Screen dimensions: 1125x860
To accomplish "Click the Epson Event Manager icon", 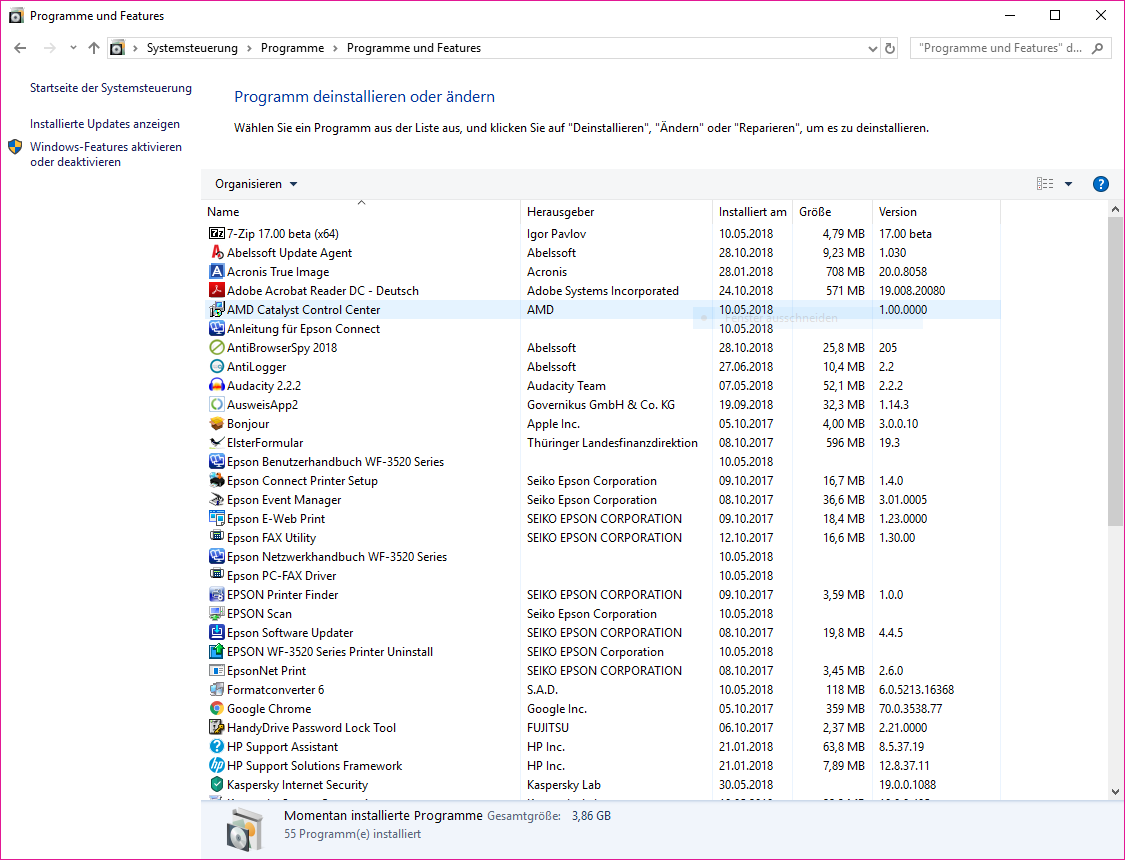I will [x=217, y=499].
